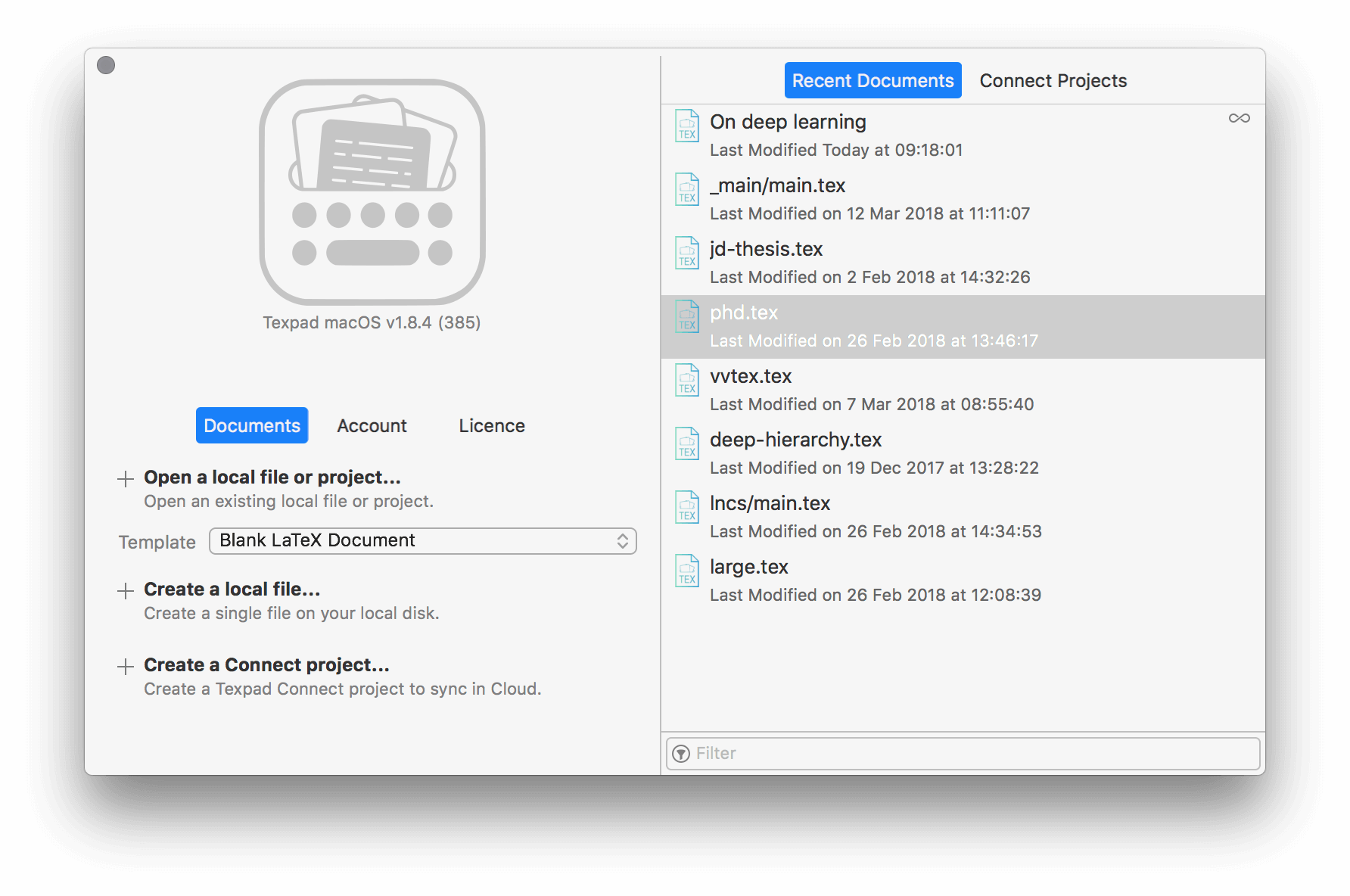Click the 'Last Modified Today at 09:18:01' line
1350x896 pixels.
tap(836, 150)
